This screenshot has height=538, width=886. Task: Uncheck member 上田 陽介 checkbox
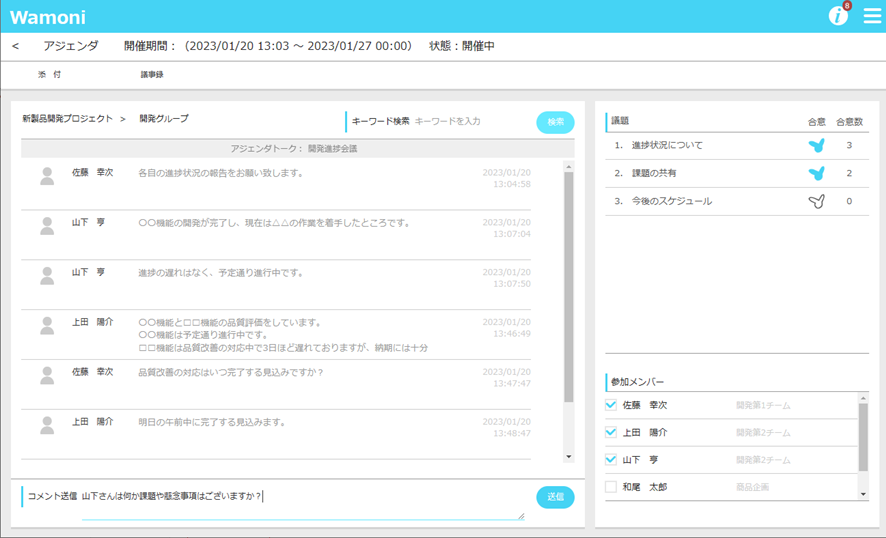pos(611,432)
